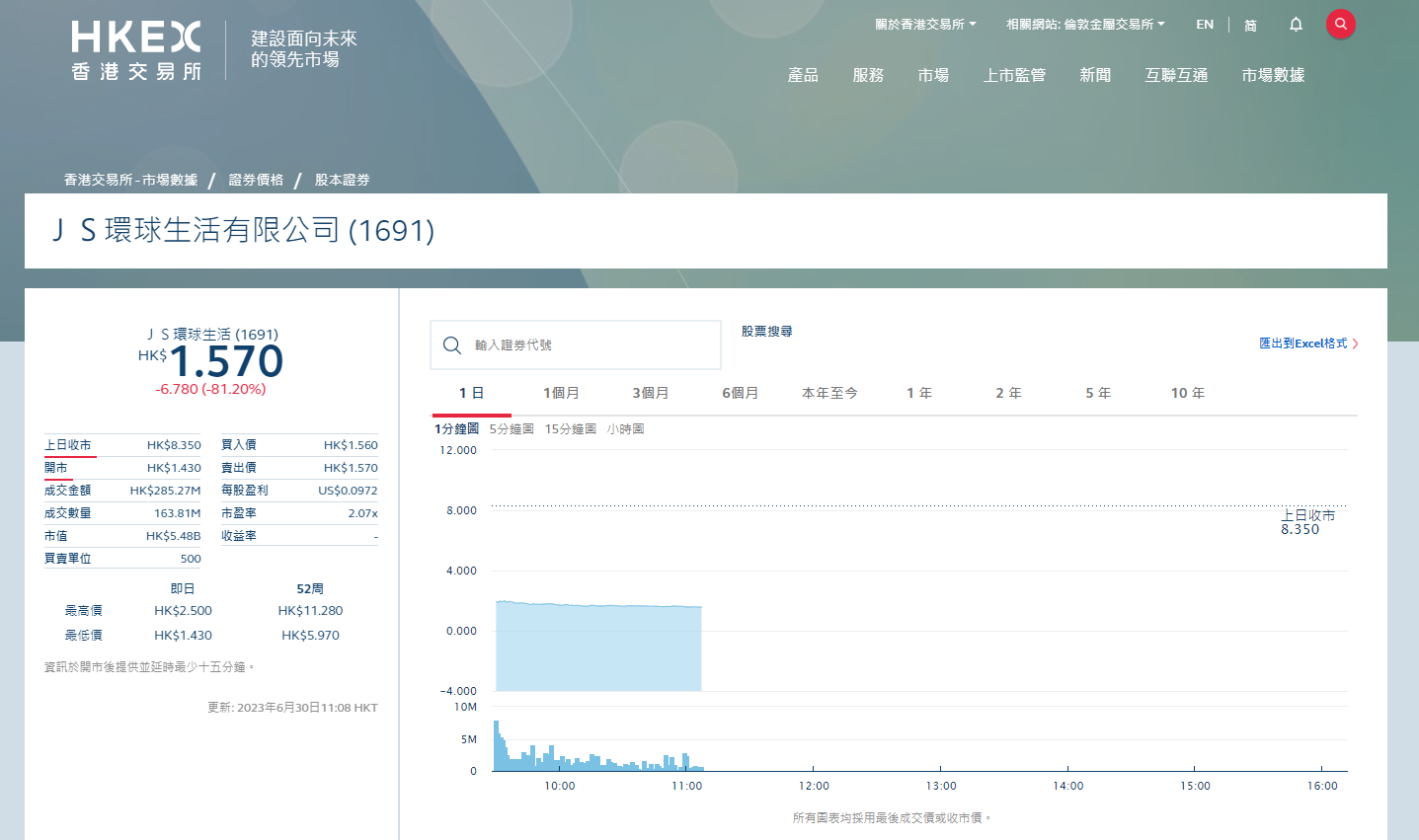This screenshot has width=1419, height=840.
Task: Click the magnifier icon in the stock search box
Action: (452, 344)
